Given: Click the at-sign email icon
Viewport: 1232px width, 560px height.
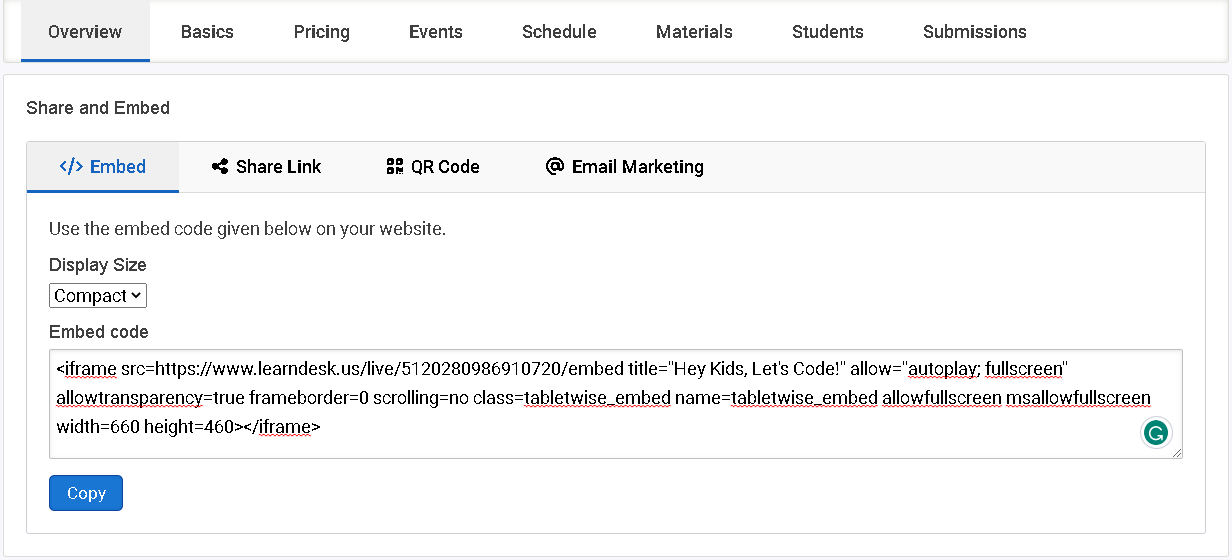Looking at the screenshot, I should point(555,166).
